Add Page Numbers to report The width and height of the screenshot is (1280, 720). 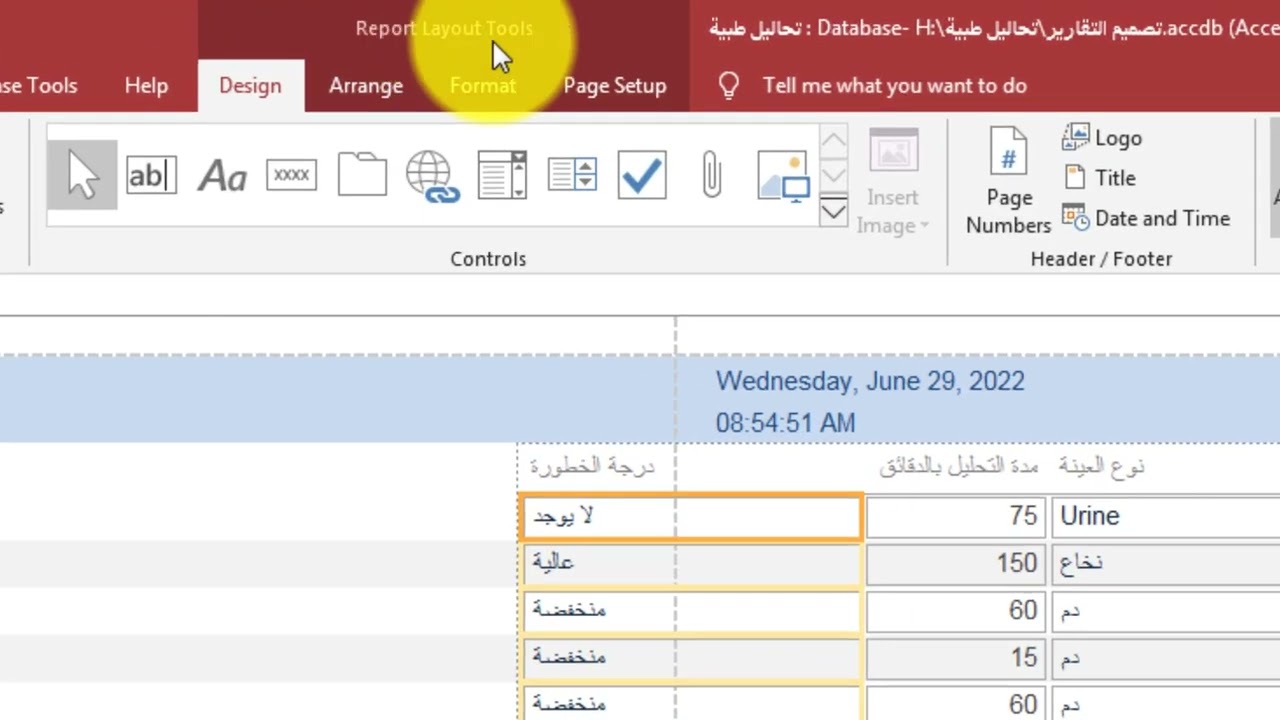click(x=1008, y=183)
